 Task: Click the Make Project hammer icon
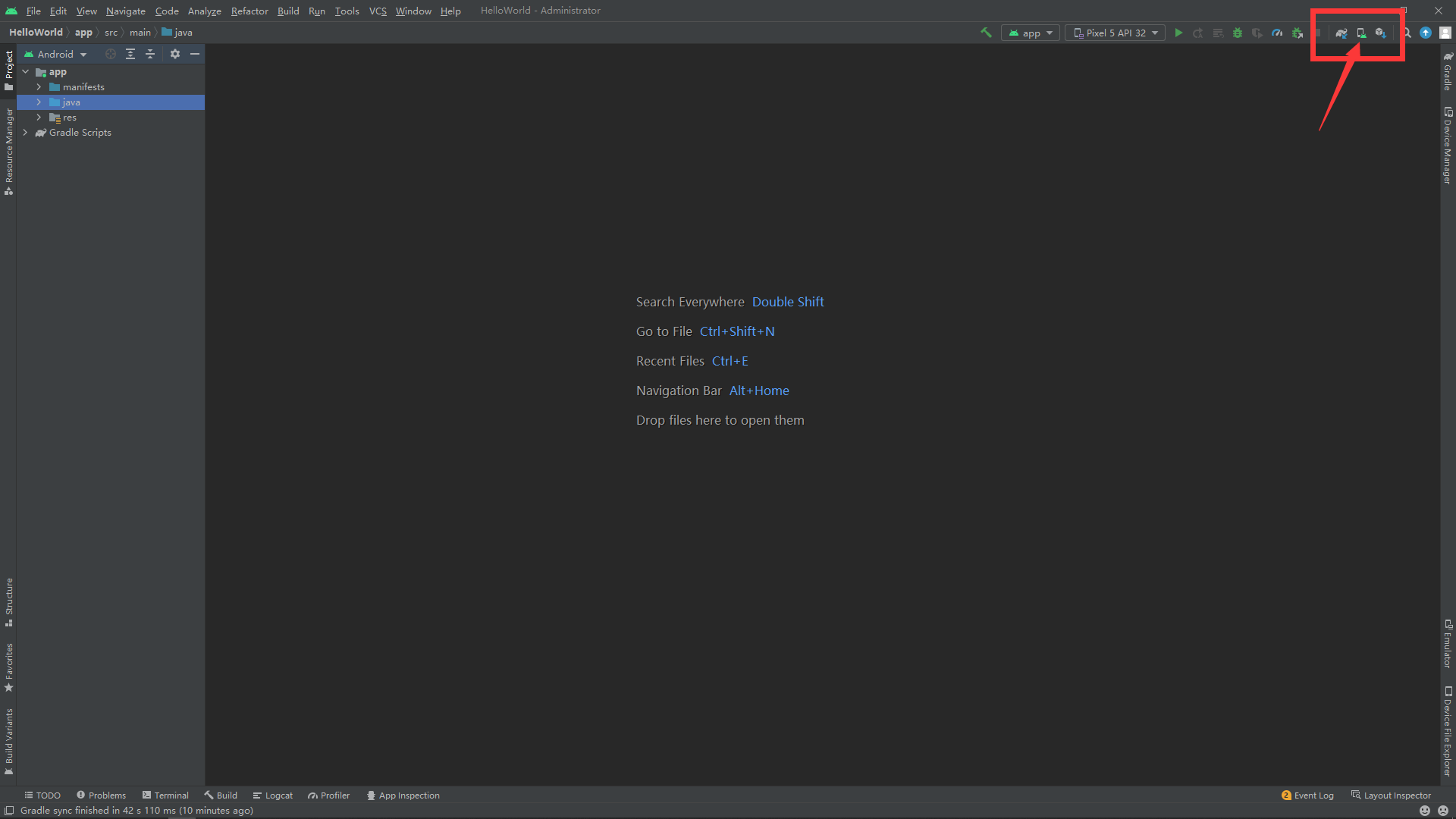(x=986, y=33)
